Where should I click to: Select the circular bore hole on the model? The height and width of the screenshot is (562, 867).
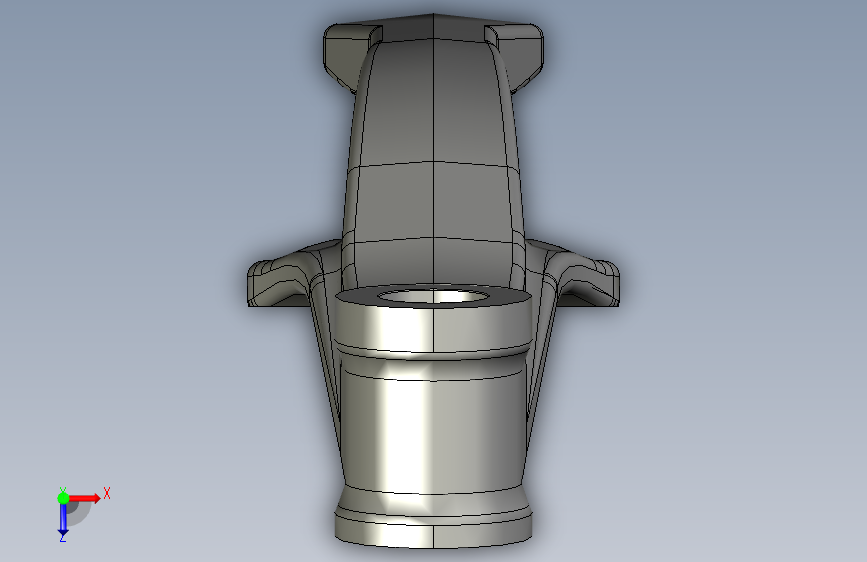click(433, 297)
